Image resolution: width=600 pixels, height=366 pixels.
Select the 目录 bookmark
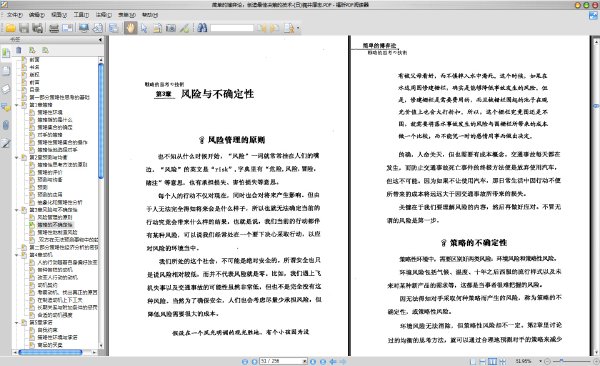pos(34,90)
